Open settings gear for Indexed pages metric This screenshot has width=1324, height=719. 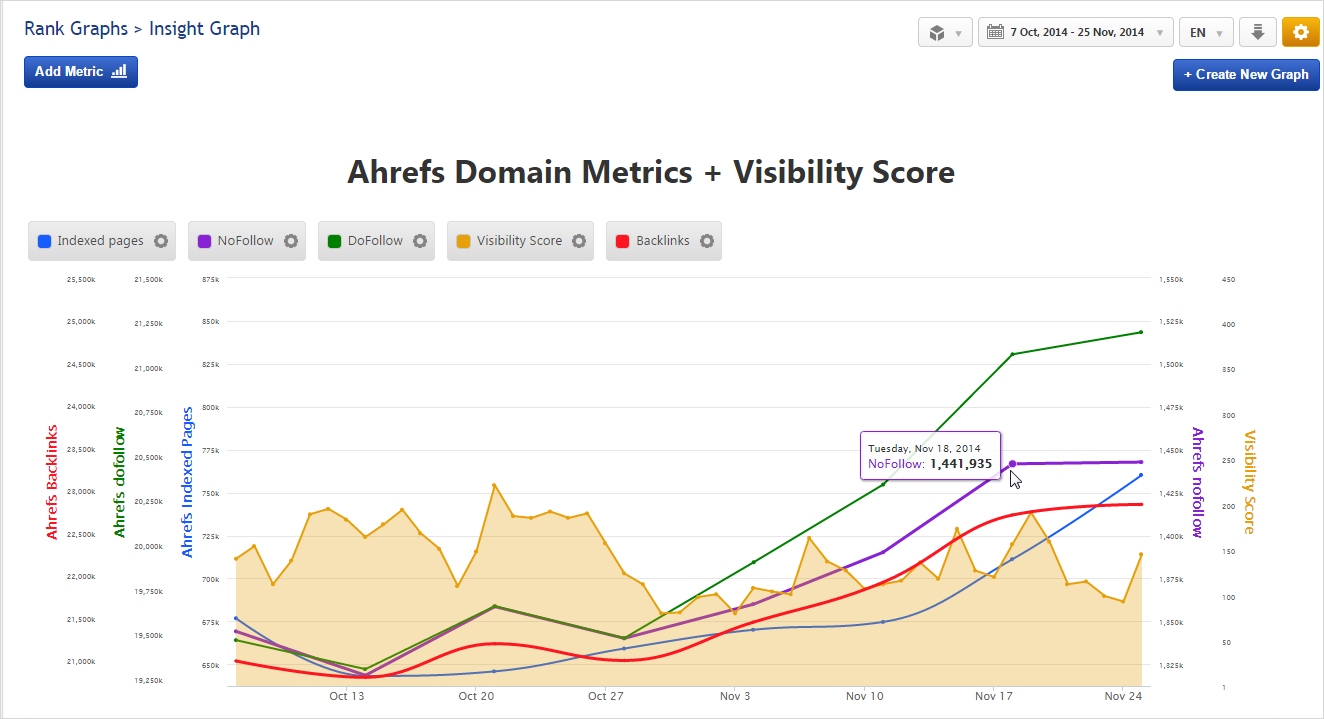pos(160,241)
